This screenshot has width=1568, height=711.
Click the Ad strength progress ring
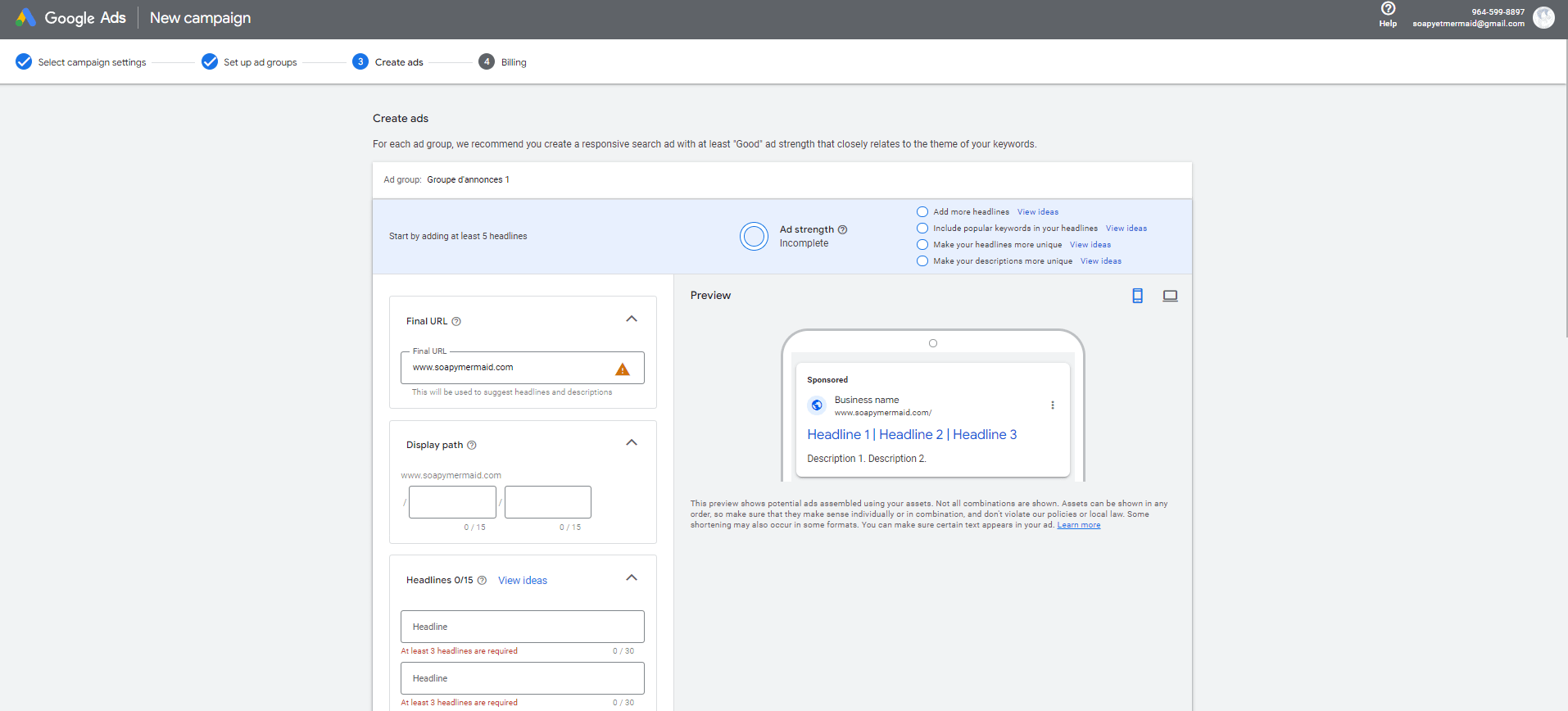[754, 236]
